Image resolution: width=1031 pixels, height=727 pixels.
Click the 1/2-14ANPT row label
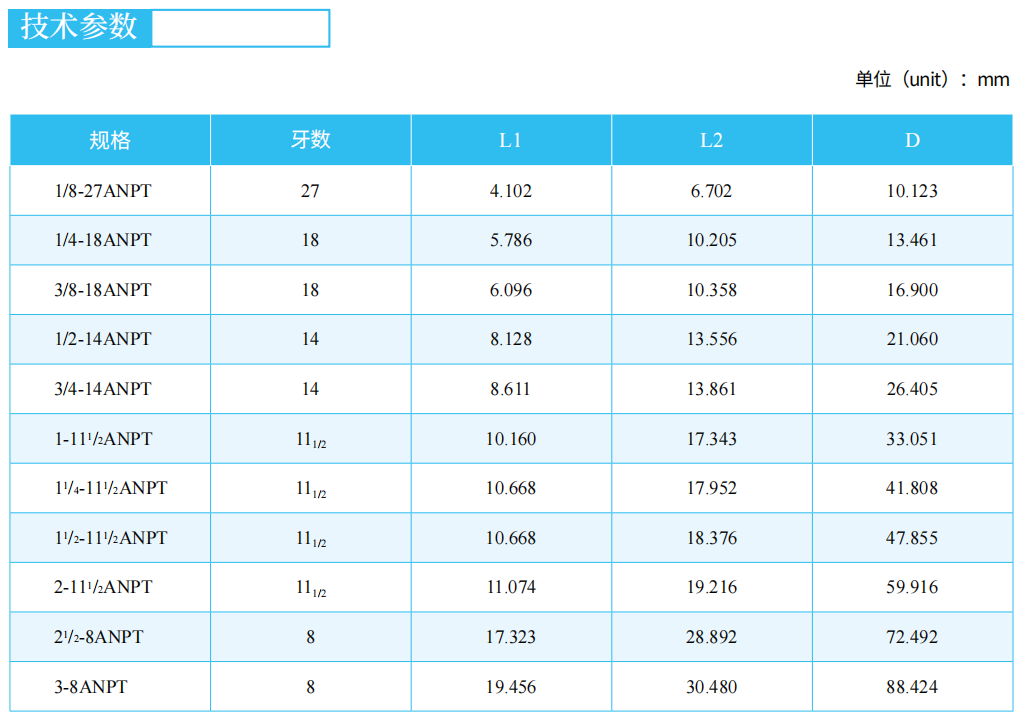[103, 339]
